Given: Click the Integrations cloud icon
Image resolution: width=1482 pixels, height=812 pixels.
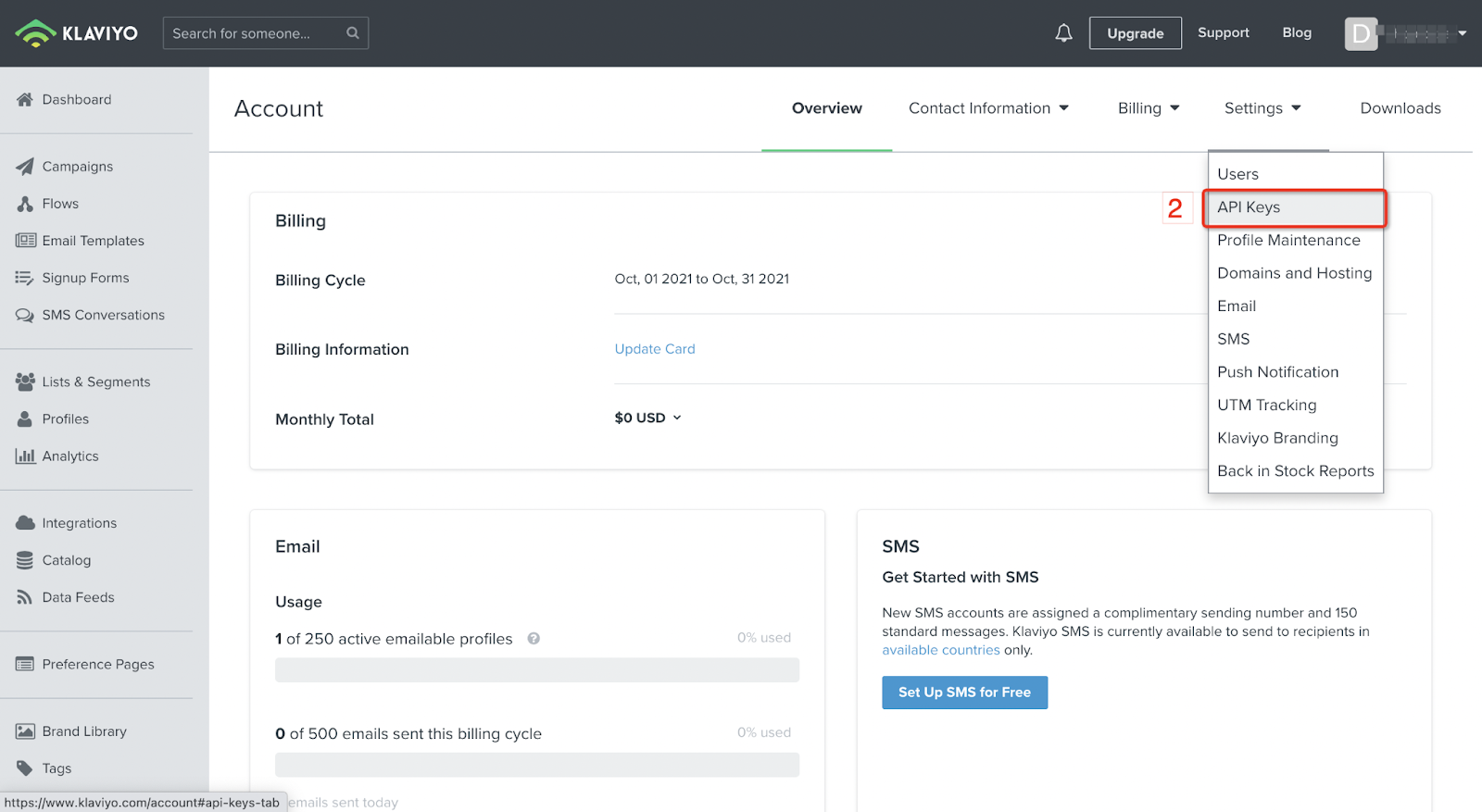Looking at the screenshot, I should 25,523.
